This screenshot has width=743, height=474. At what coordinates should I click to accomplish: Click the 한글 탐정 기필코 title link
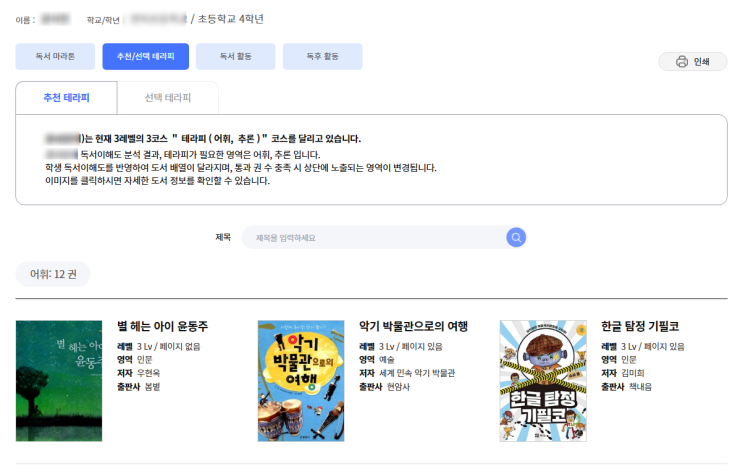[640, 327]
